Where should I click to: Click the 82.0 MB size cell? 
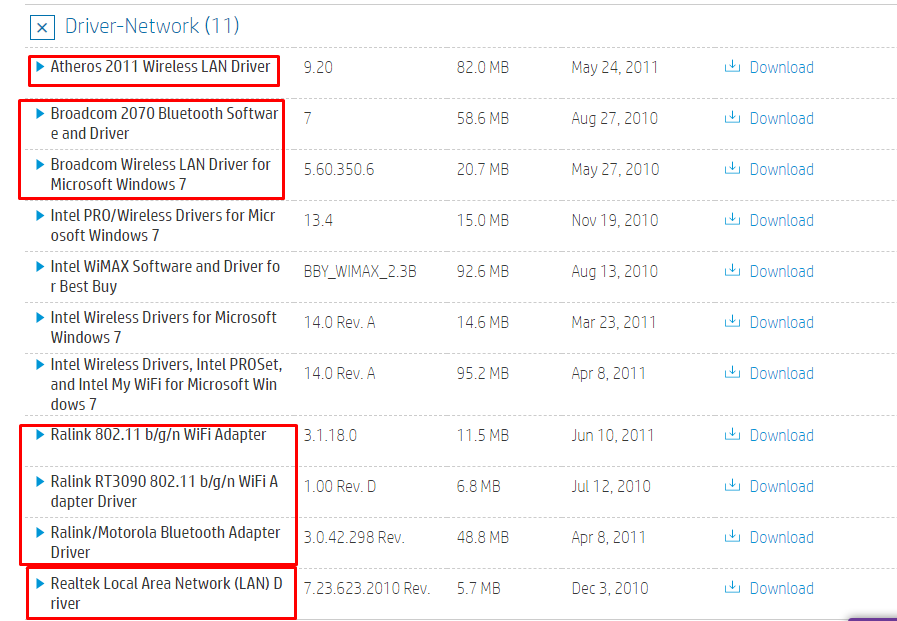482,67
